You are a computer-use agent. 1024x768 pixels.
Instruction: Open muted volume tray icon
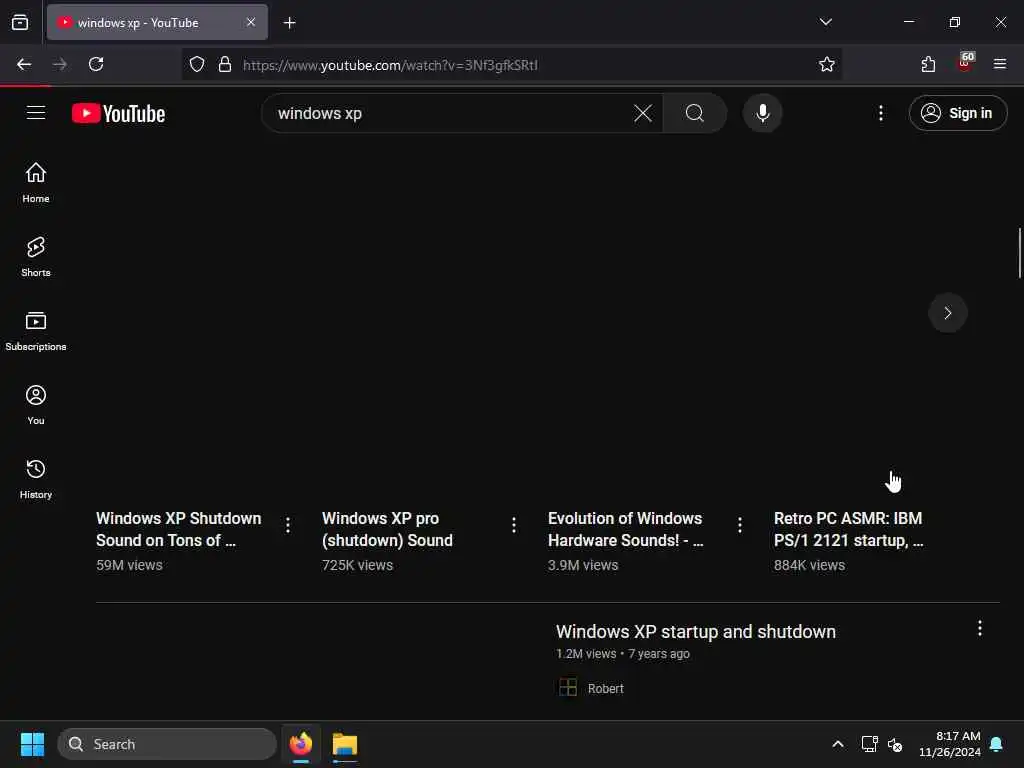pyautogui.click(x=895, y=744)
